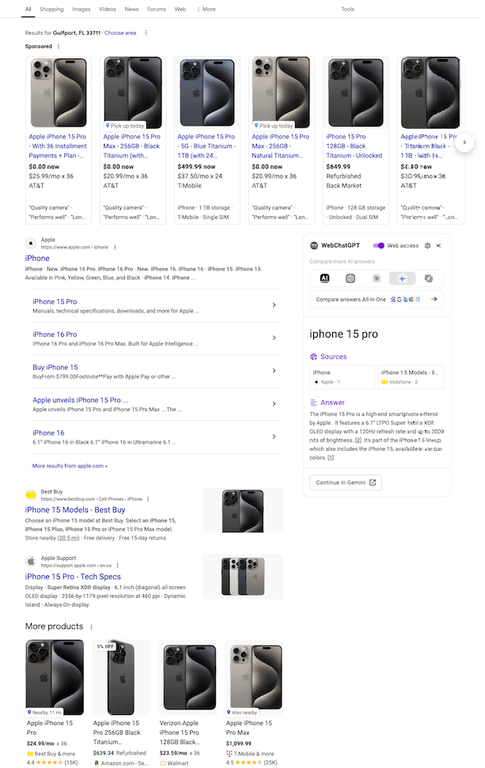This screenshot has height=768, width=485.
Task: Open the Shopping tab
Action: click(51, 9)
